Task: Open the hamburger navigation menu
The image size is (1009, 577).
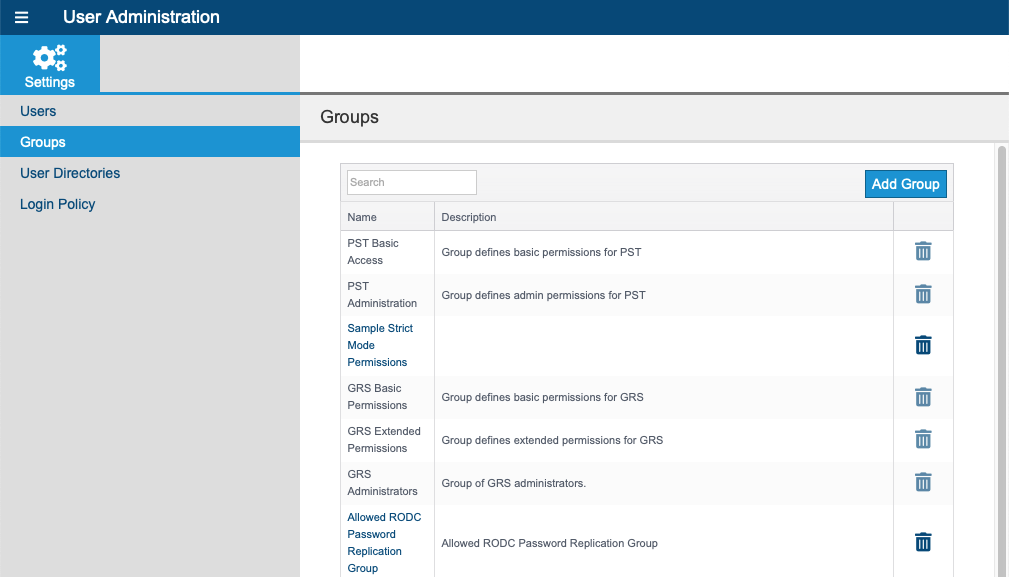Action: (x=21, y=17)
